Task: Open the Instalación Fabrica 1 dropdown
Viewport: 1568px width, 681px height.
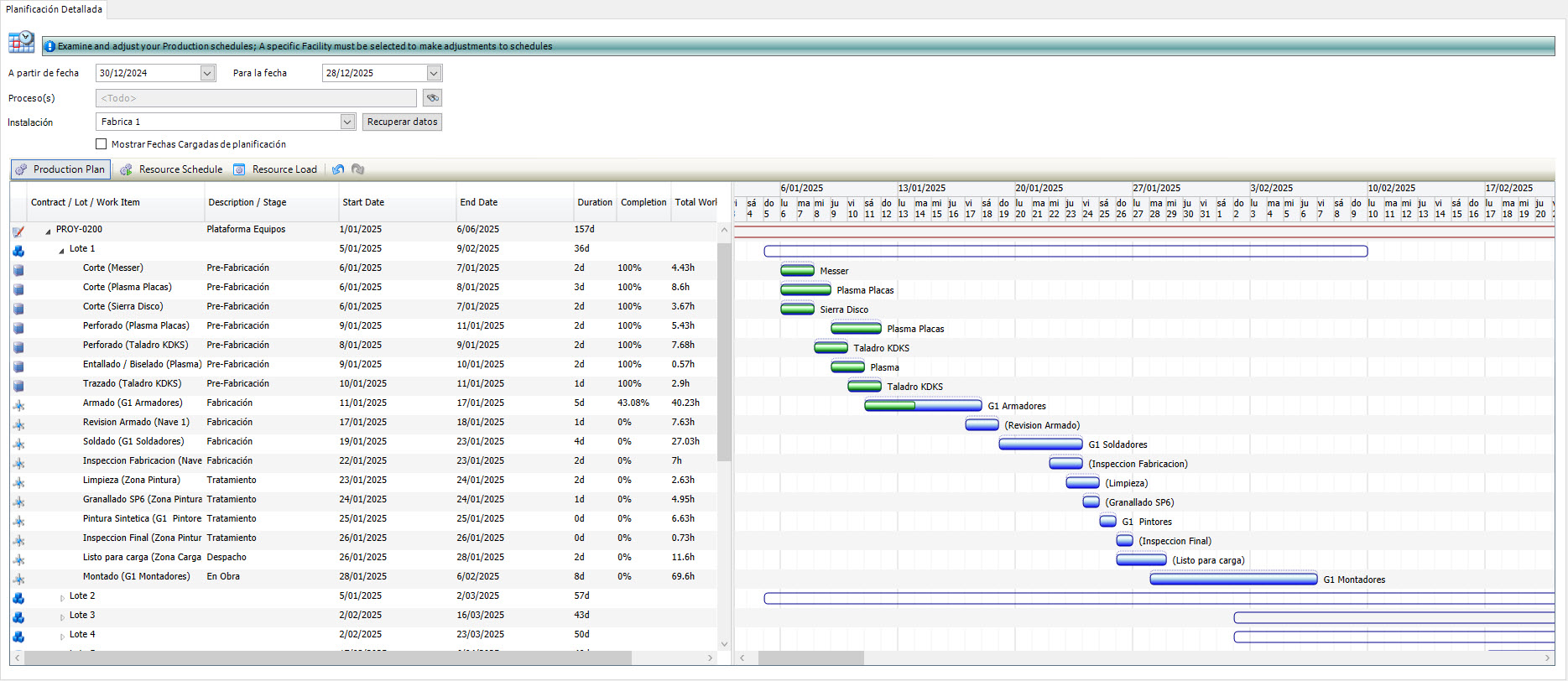Action: [347, 122]
